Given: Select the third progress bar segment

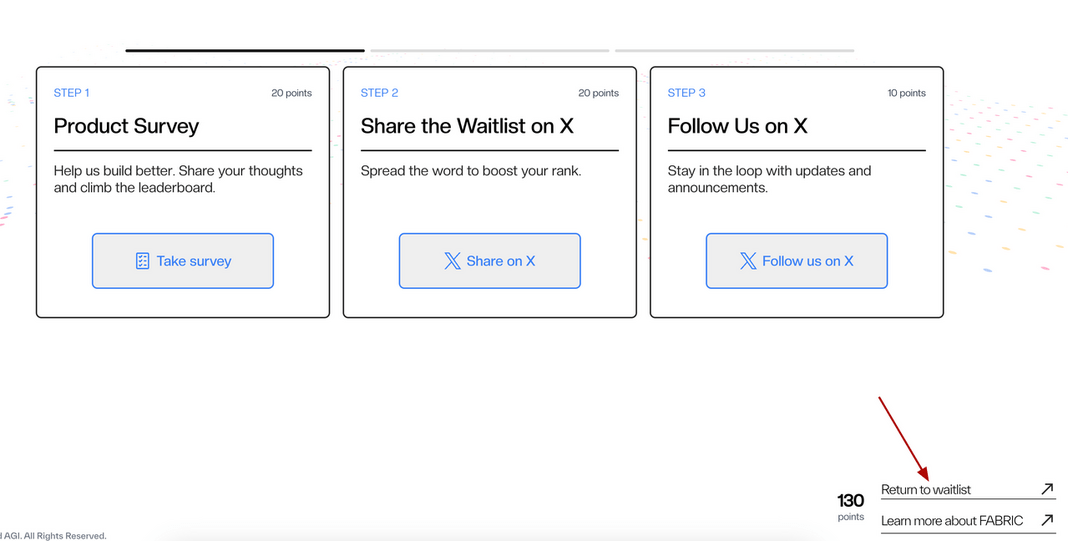Looking at the screenshot, I should coord(734,50).
